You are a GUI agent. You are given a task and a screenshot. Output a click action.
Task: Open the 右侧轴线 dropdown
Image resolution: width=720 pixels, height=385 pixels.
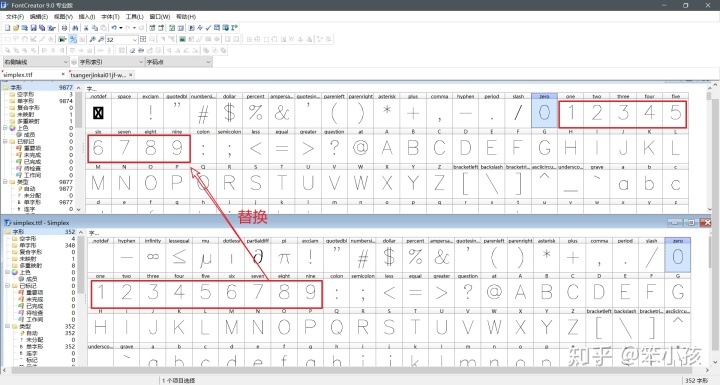36,62
